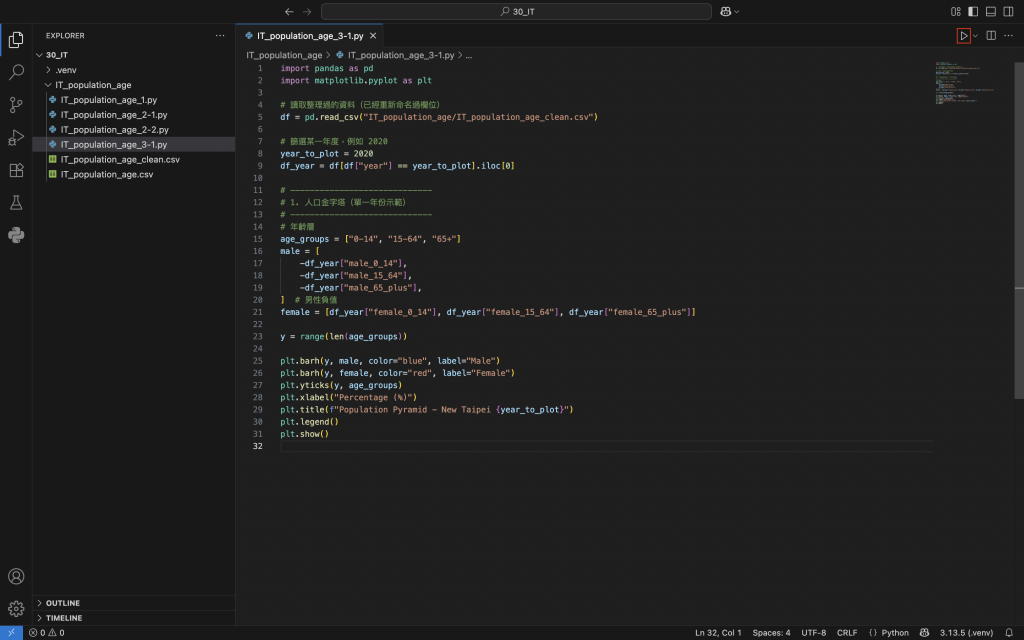Open the Source Control view
This screenshot has width=1024, height=640.
tap(16, 105)
